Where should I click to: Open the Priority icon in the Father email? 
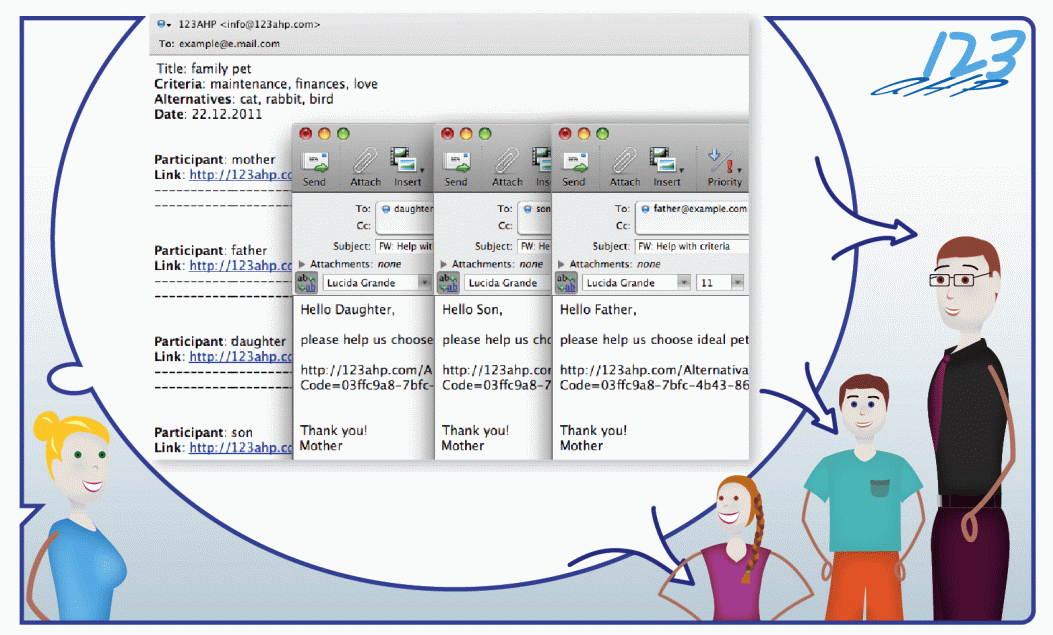(x=724, y=163)
